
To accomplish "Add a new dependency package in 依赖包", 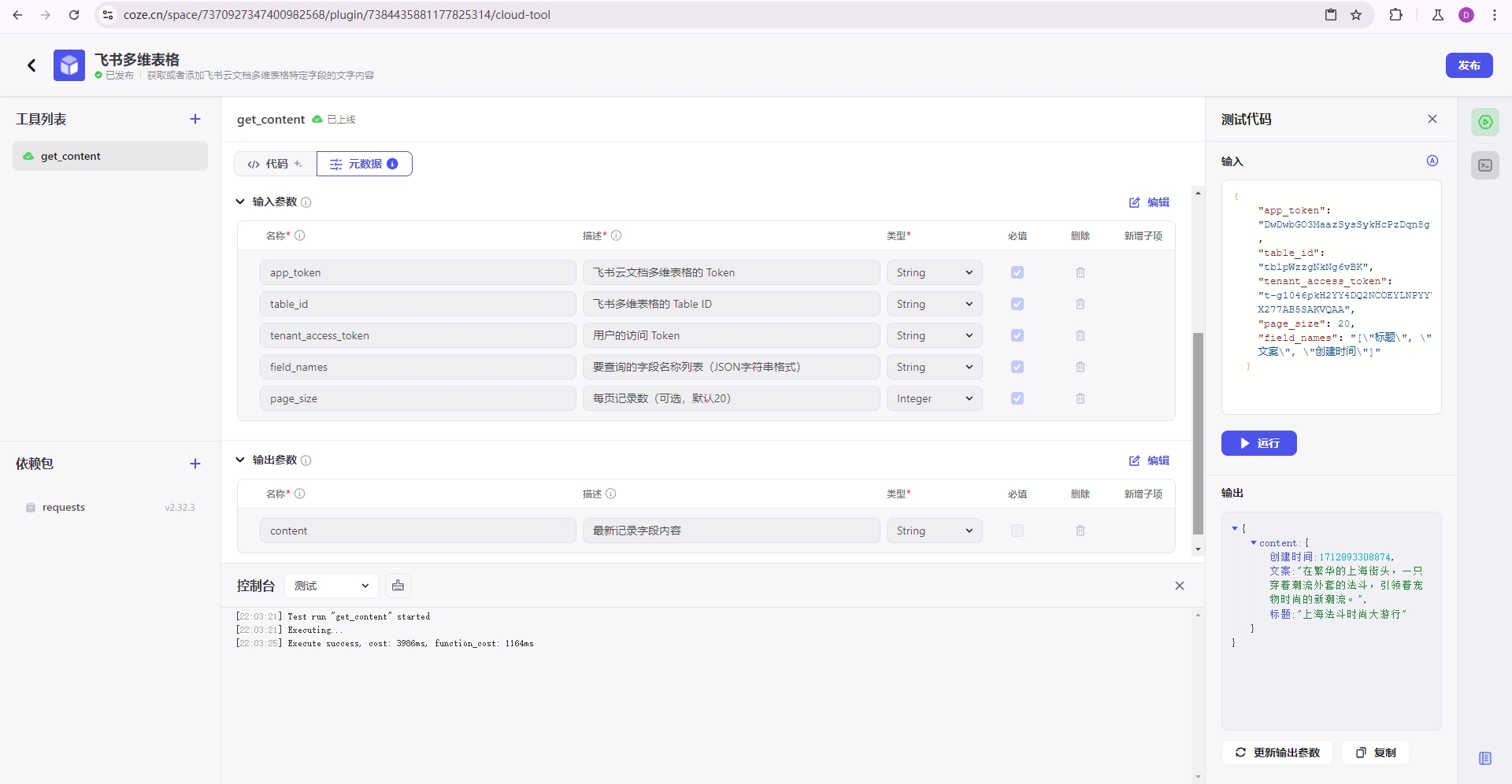I will [x=195, y=464].
